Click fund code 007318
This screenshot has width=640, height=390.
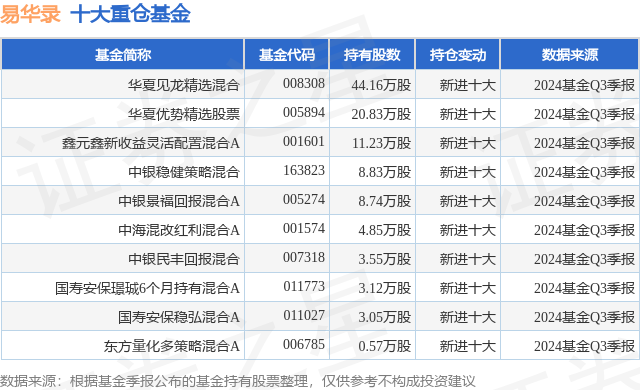point(304,257)
